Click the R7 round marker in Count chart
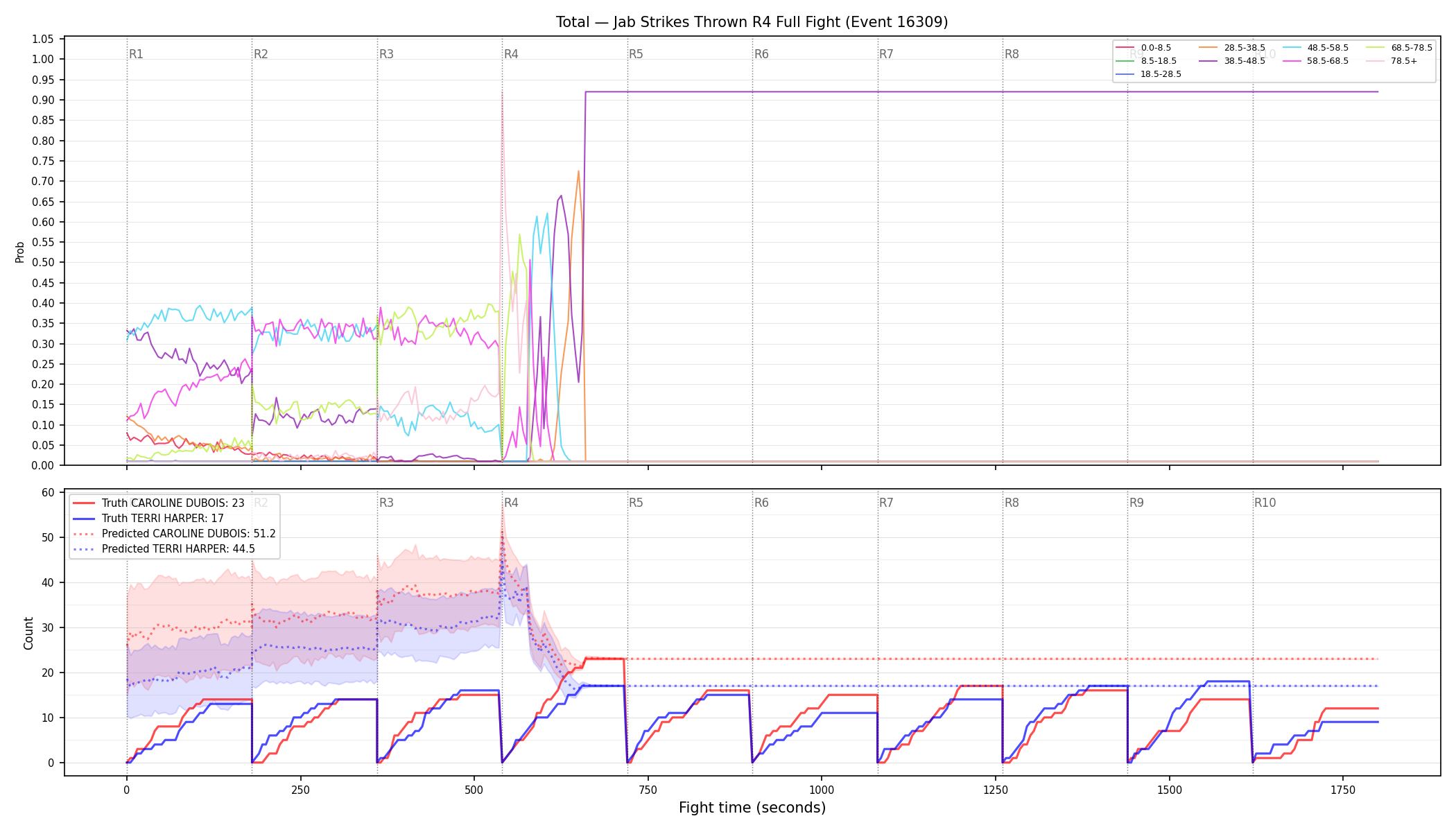This screenshot has width=1456, height=832. coord(886,503)
